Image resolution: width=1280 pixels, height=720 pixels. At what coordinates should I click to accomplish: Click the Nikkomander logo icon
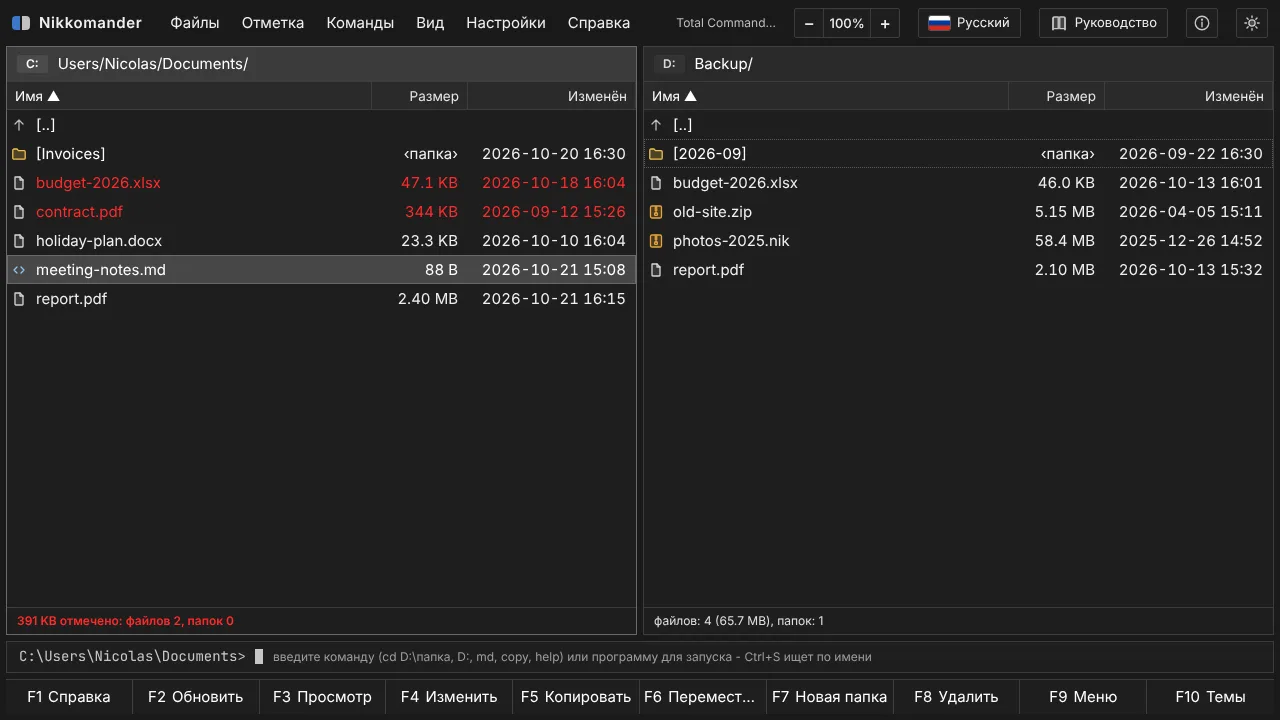click(21, 23)
